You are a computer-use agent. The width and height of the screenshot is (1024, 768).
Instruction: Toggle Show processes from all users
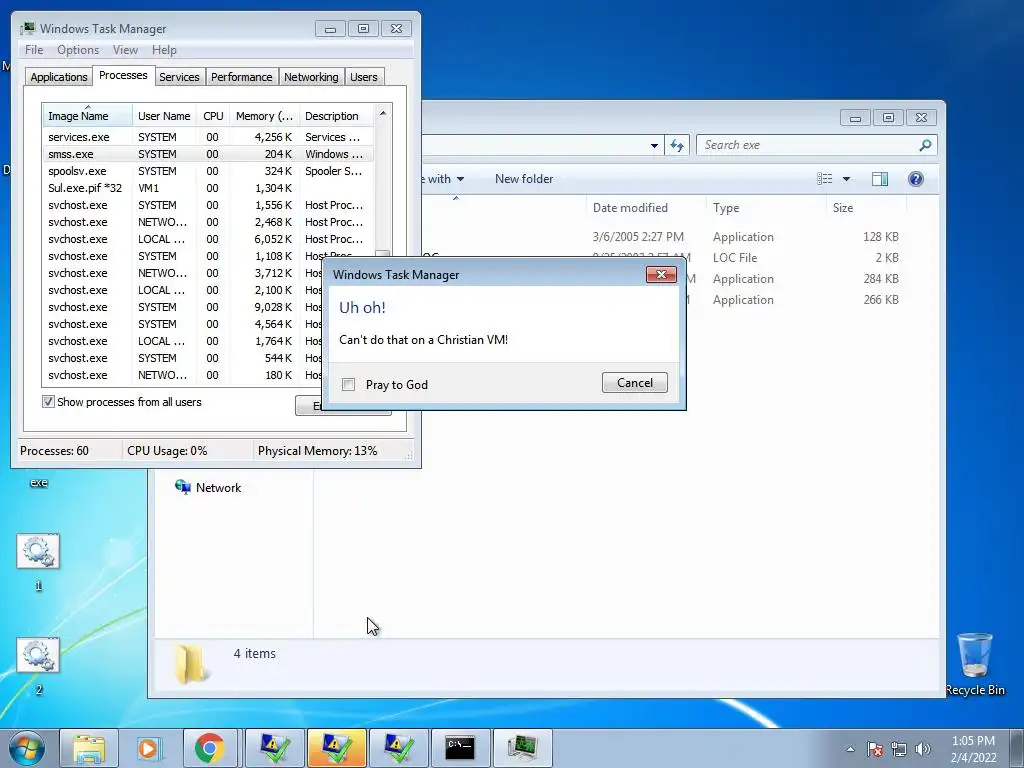point(48,402)
